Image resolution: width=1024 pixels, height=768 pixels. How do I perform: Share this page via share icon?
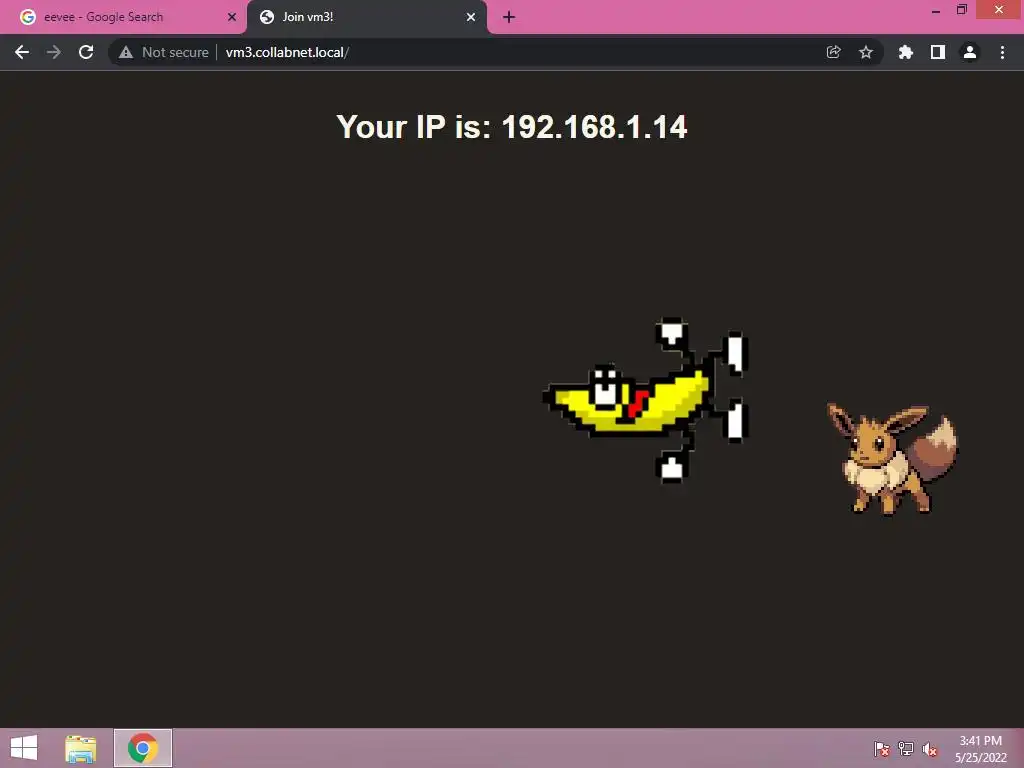point(833,52)
